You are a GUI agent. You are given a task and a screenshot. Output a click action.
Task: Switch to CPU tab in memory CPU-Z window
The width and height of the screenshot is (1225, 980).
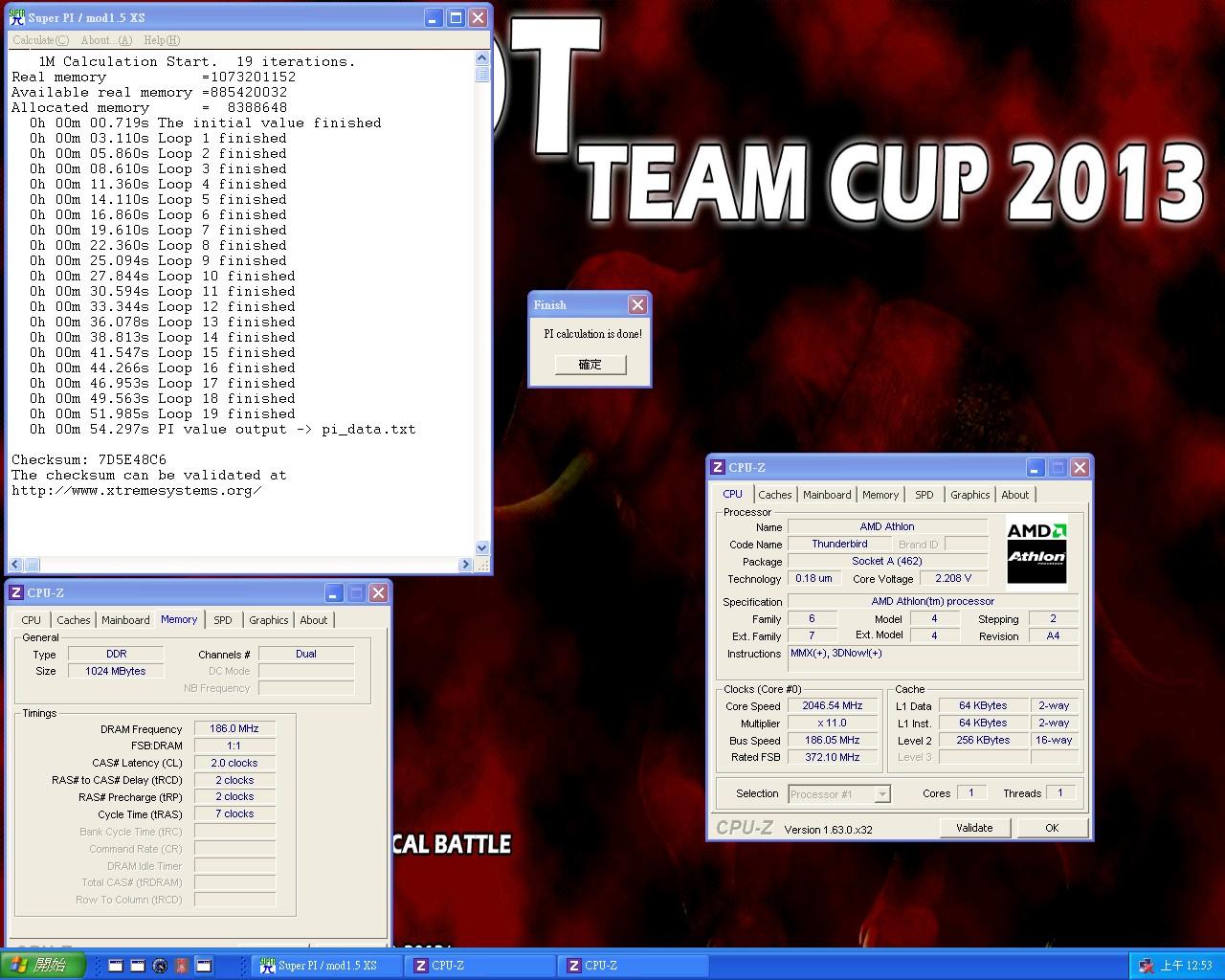point(31,620)
